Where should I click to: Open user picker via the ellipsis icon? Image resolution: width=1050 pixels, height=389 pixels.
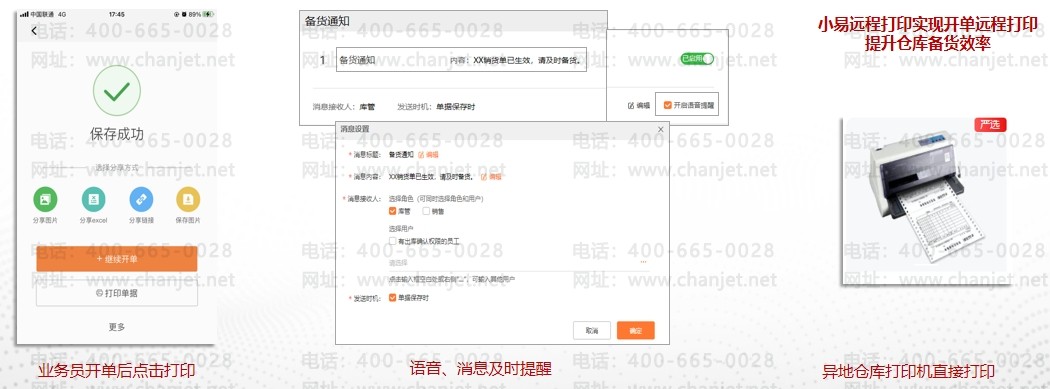644,262
